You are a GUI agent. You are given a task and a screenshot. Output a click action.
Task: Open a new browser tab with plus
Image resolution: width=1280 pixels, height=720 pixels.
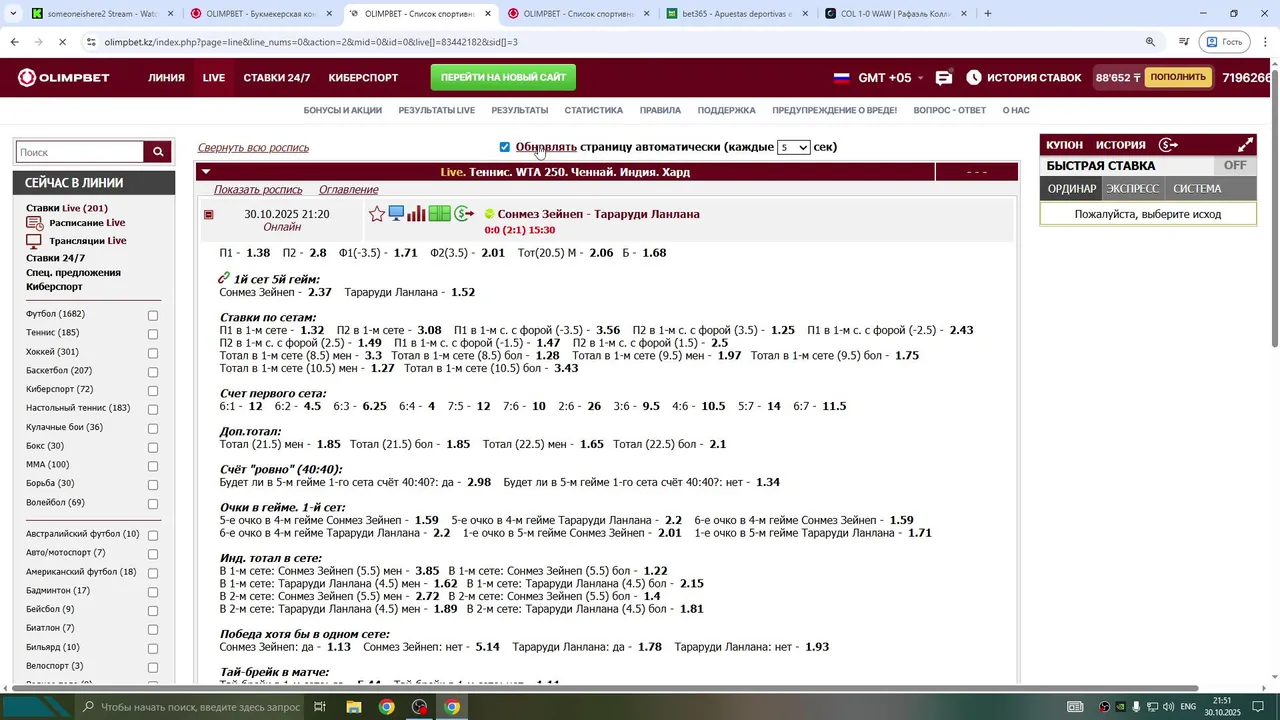(x=988, y=14)
